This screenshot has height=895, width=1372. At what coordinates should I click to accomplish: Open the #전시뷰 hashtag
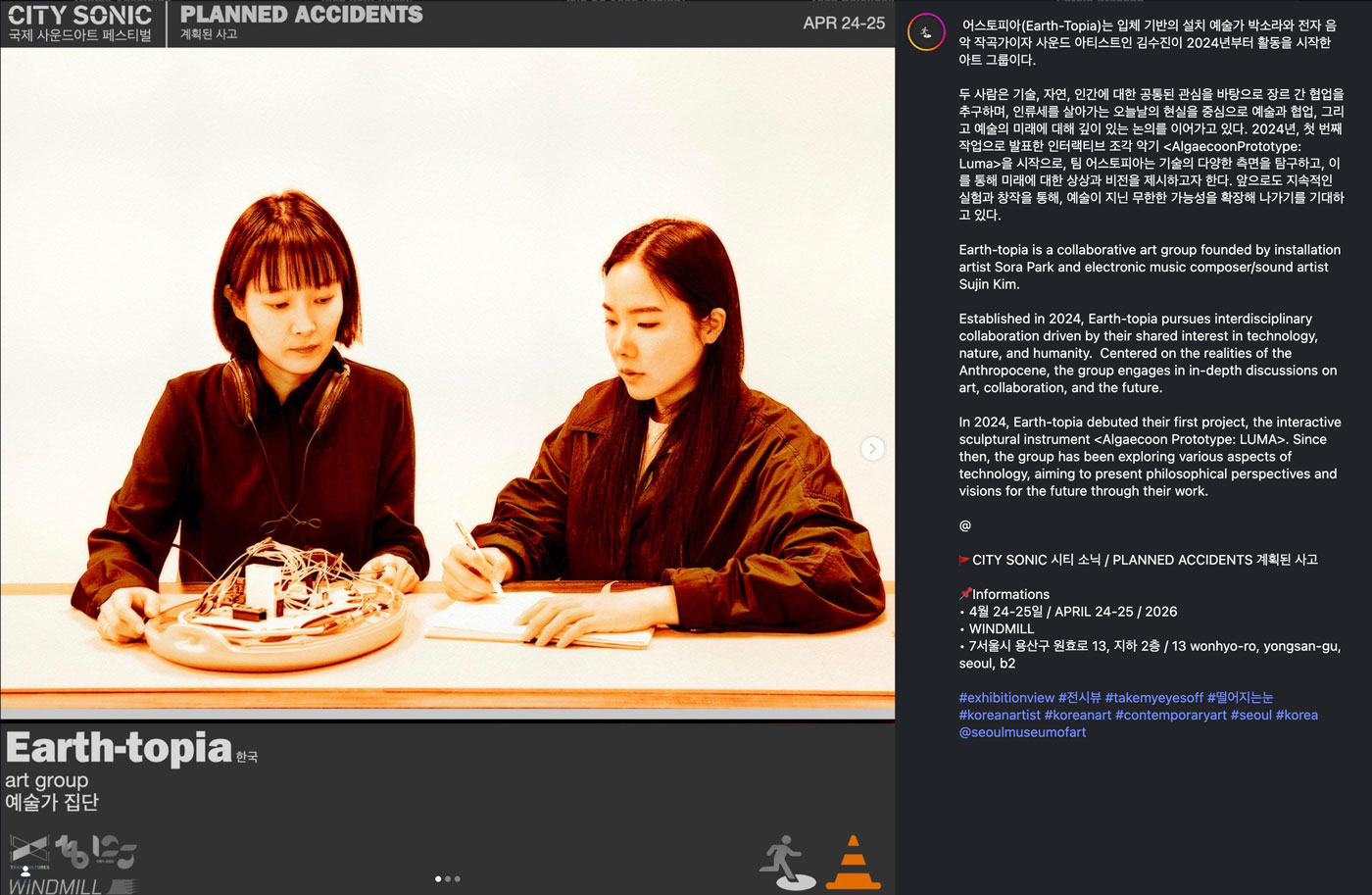[1080, 698]
